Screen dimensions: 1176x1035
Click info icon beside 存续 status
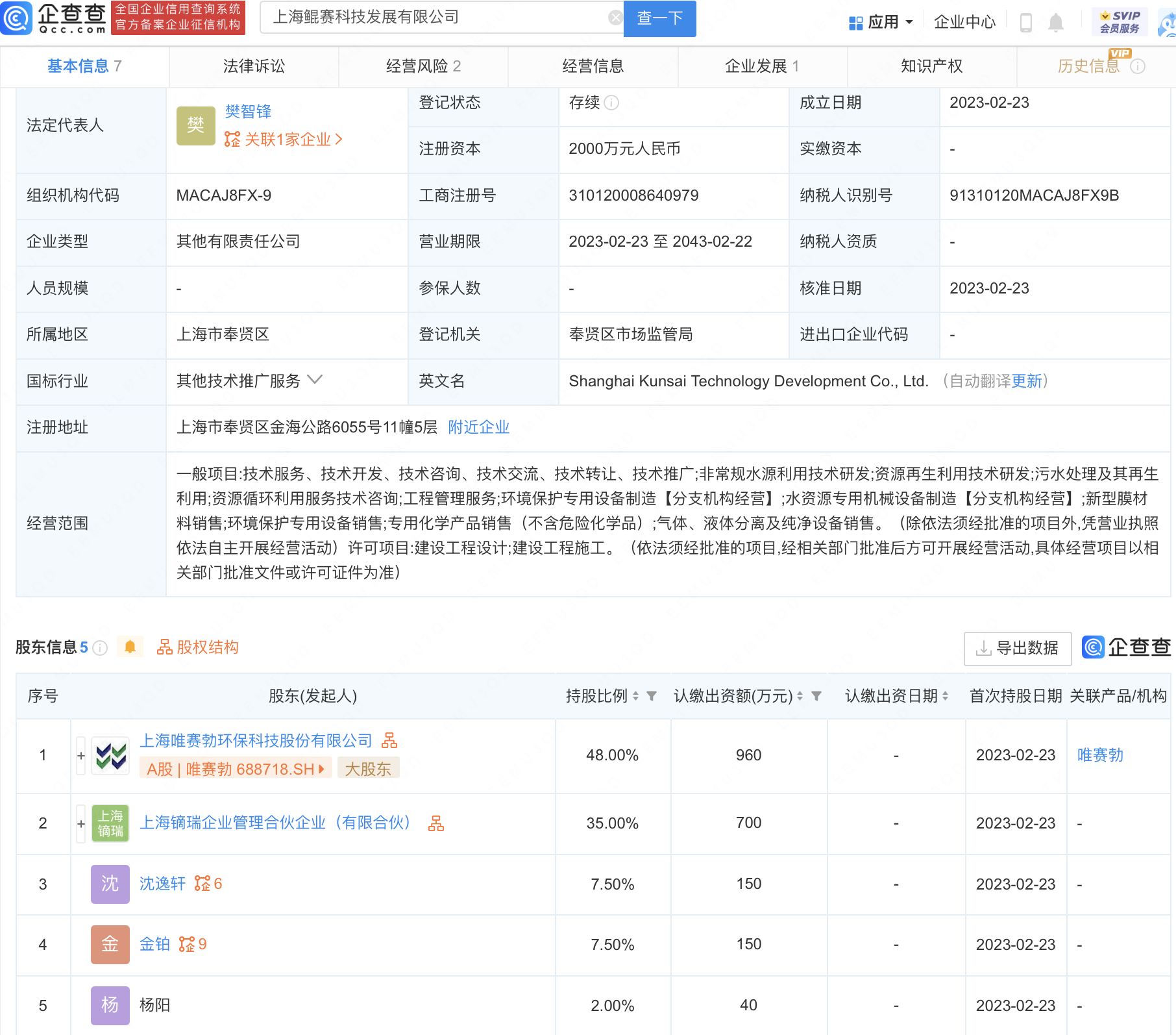[611, 103]
